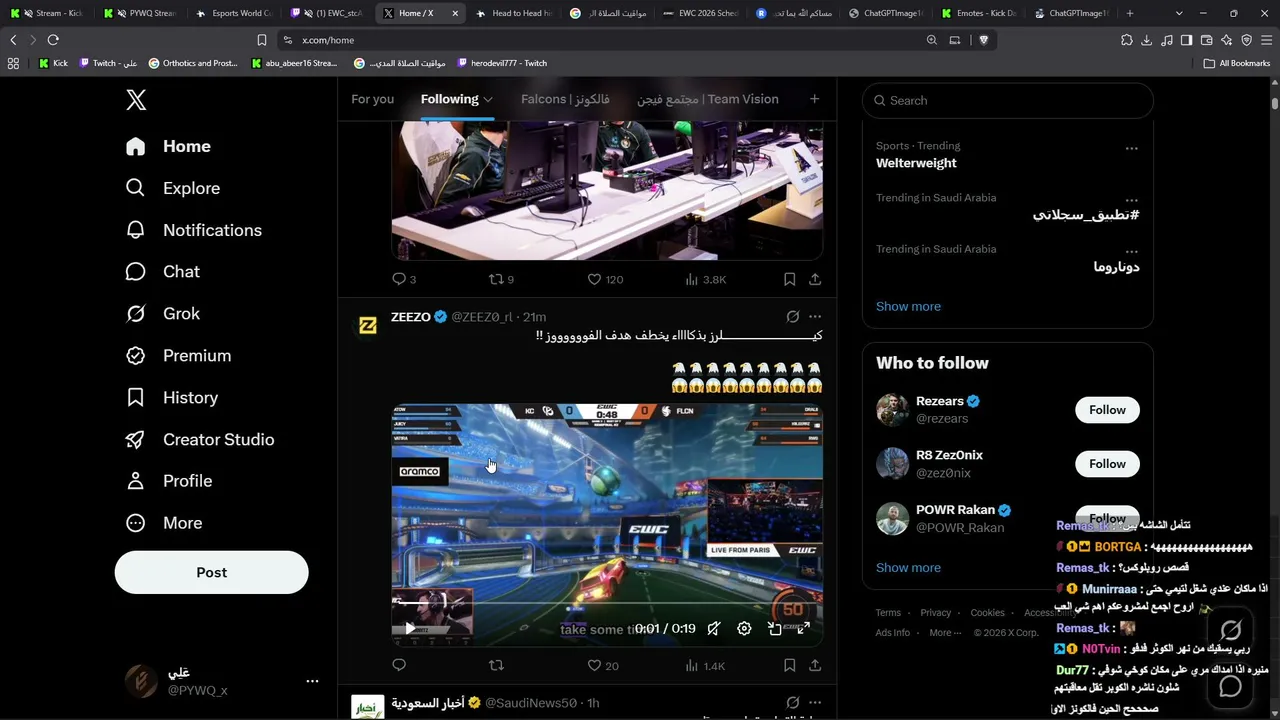
Task: Switch to the For you tab
Action: (x=372, y=99)
